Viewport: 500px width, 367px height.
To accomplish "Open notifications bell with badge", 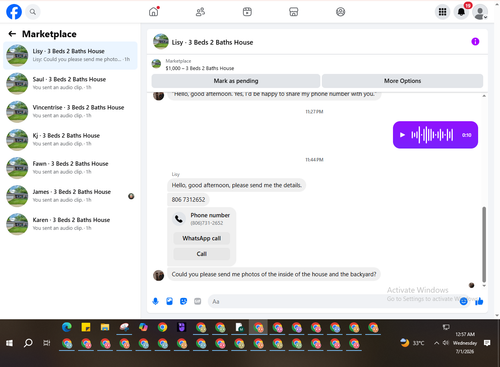I will click(x=461, y=12).
